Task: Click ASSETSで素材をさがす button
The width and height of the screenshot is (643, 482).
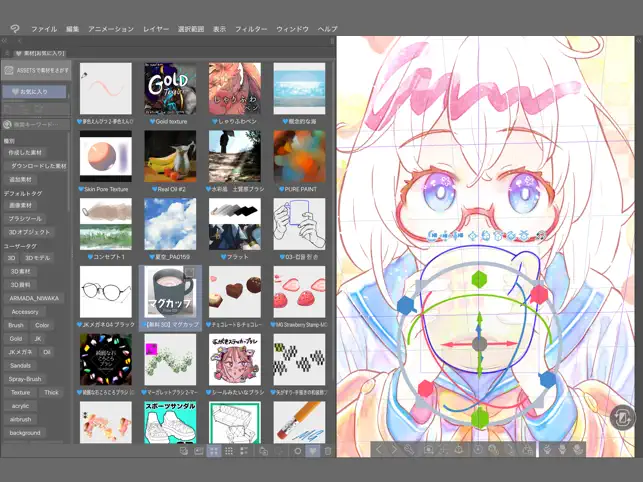Action: tap(36, 71)
